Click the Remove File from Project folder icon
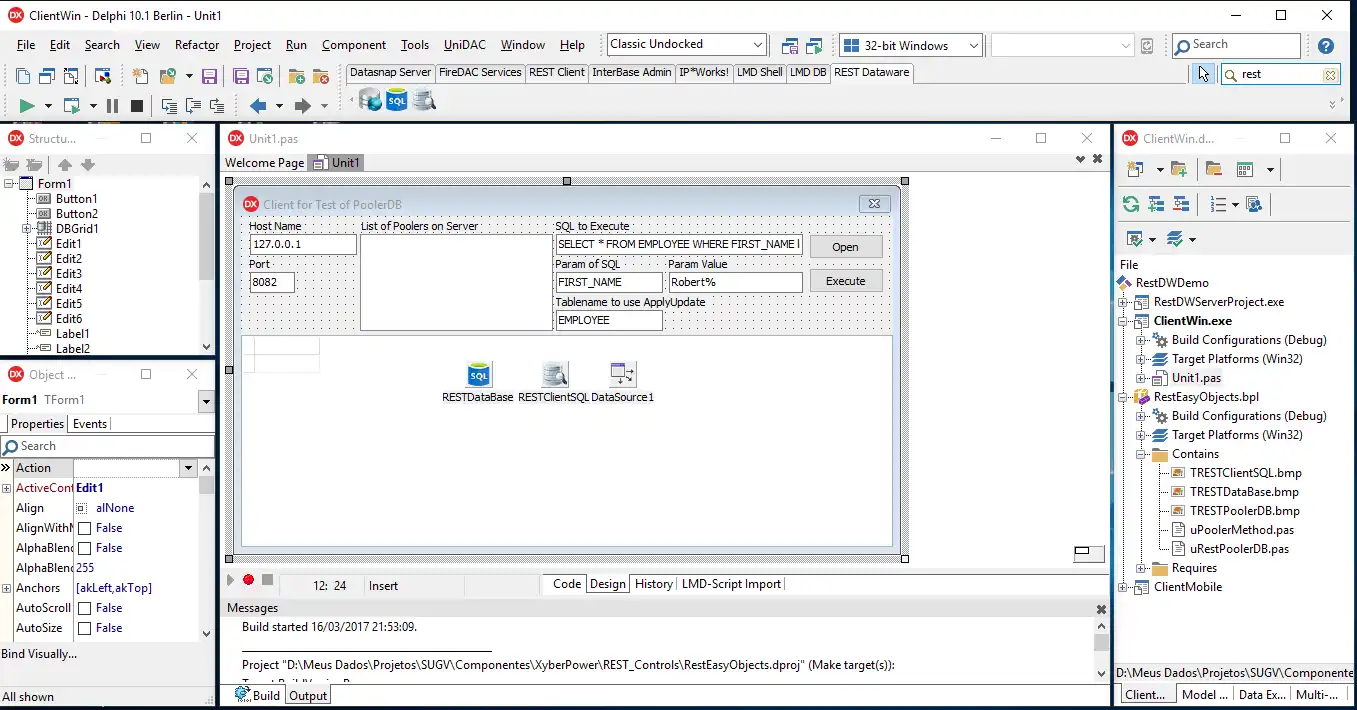 tap(321, 76)
